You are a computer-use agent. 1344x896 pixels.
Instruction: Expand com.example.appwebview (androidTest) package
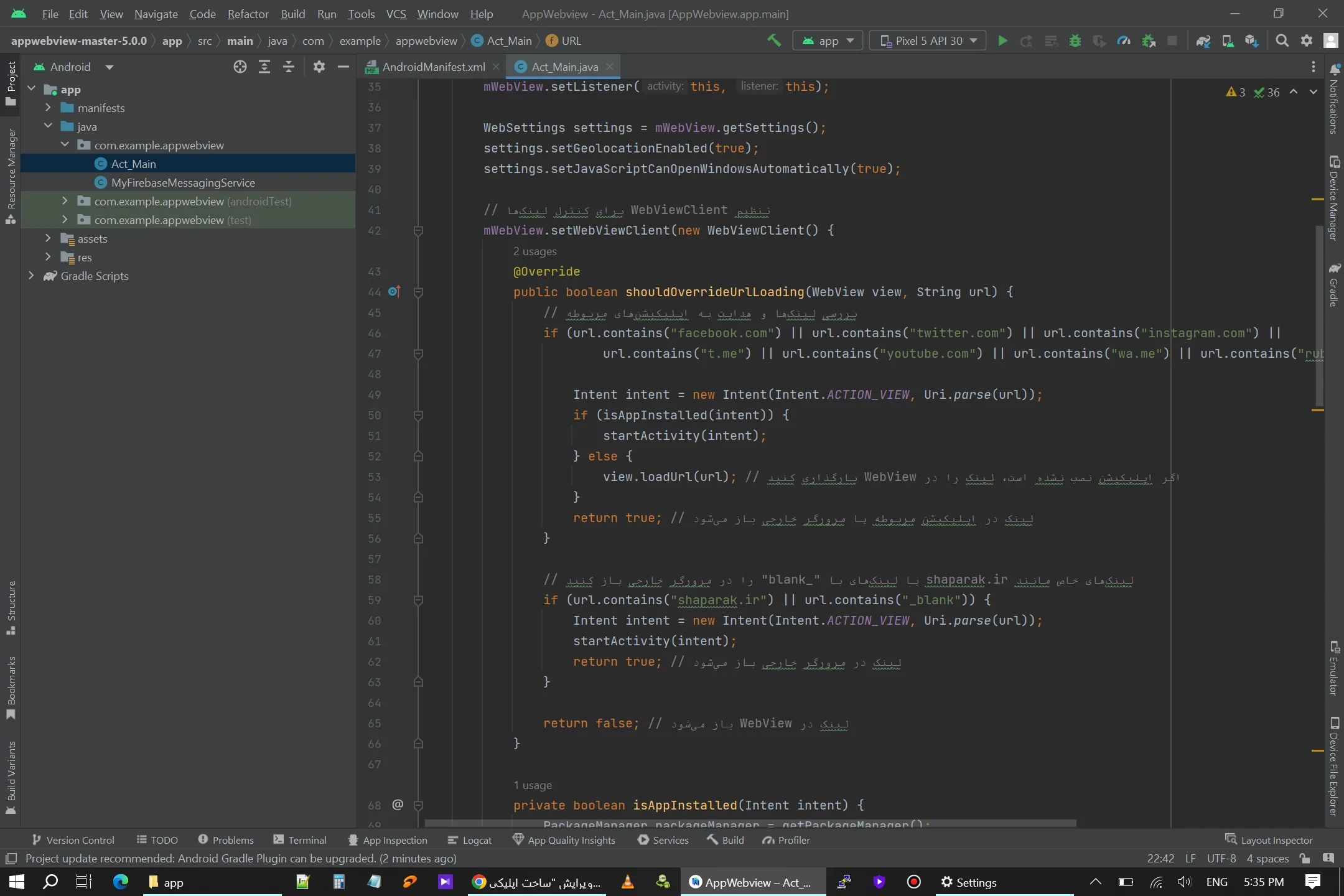pos(65,201)
